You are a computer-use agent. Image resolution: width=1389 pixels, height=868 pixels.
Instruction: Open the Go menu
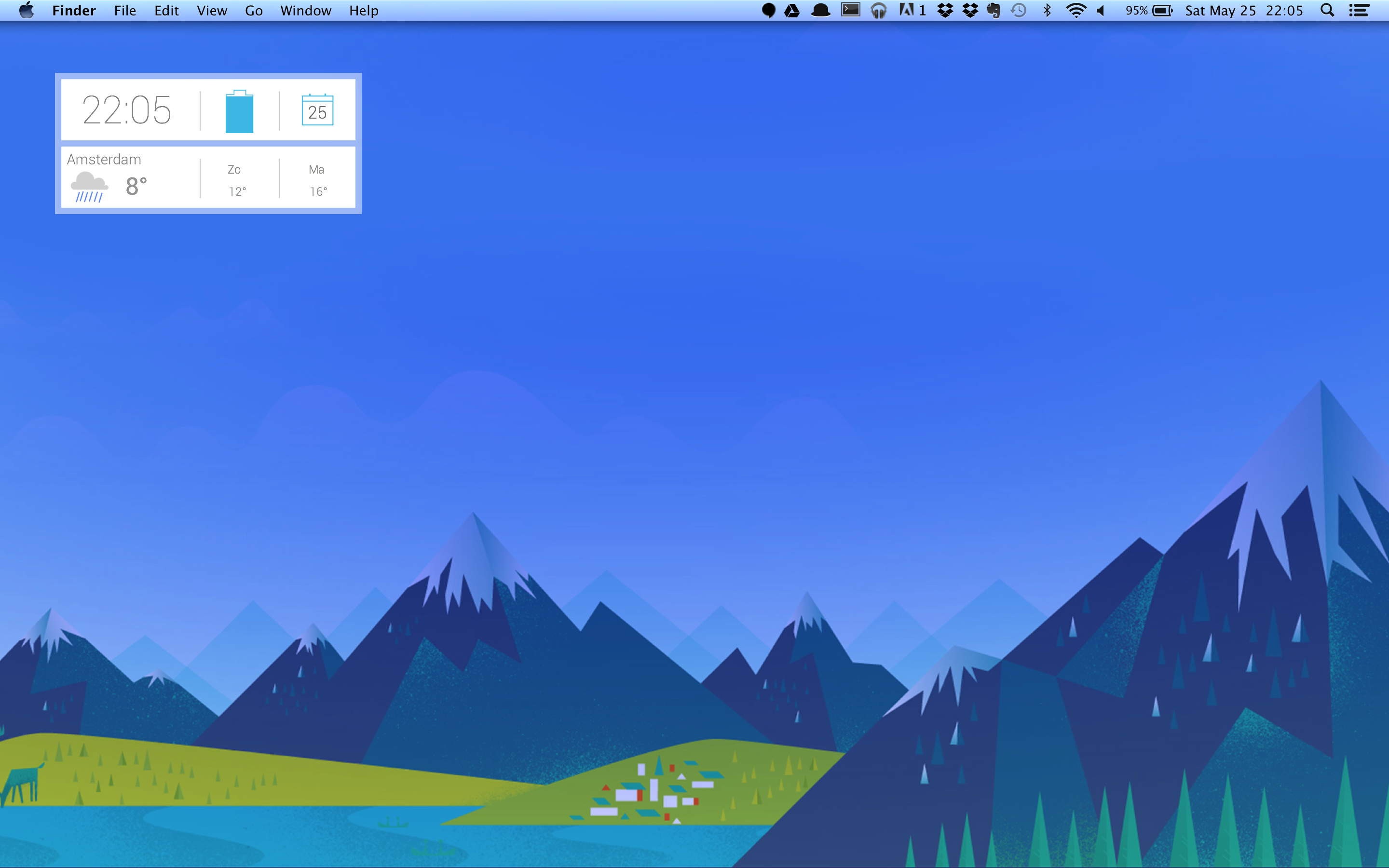pos(254,11)
